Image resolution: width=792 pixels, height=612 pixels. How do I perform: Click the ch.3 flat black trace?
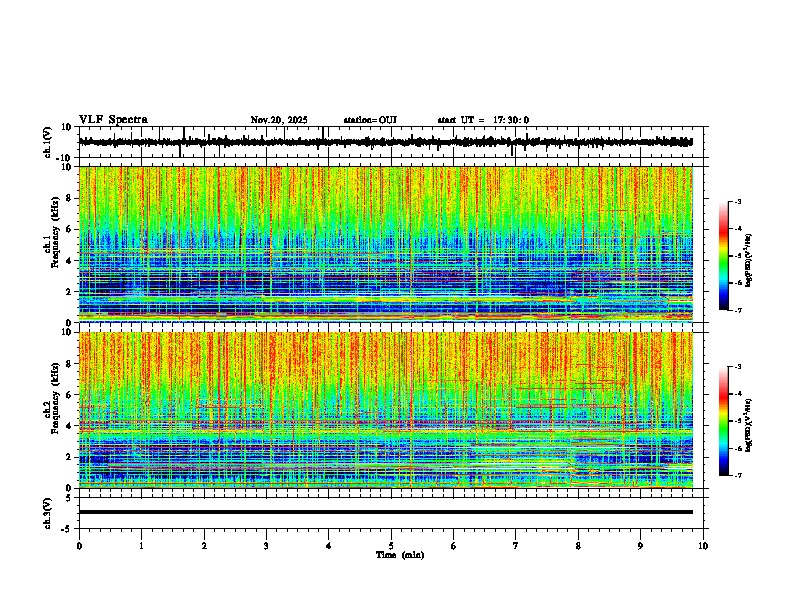[x=386, y=512]
